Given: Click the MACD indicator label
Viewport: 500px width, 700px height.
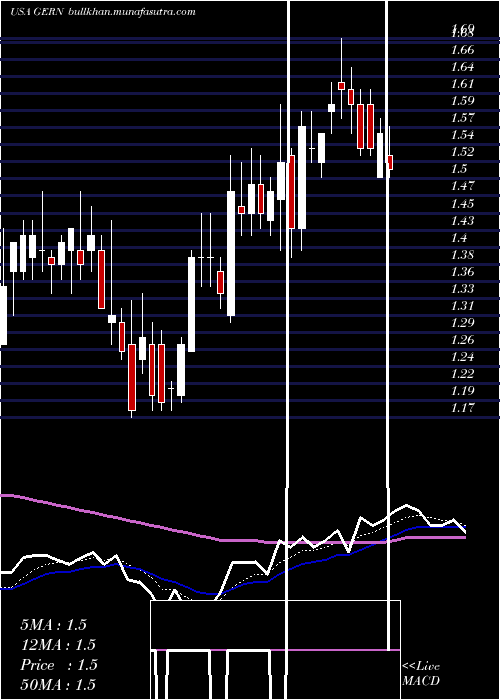Looking at the screenshot, I should point(421,681).
